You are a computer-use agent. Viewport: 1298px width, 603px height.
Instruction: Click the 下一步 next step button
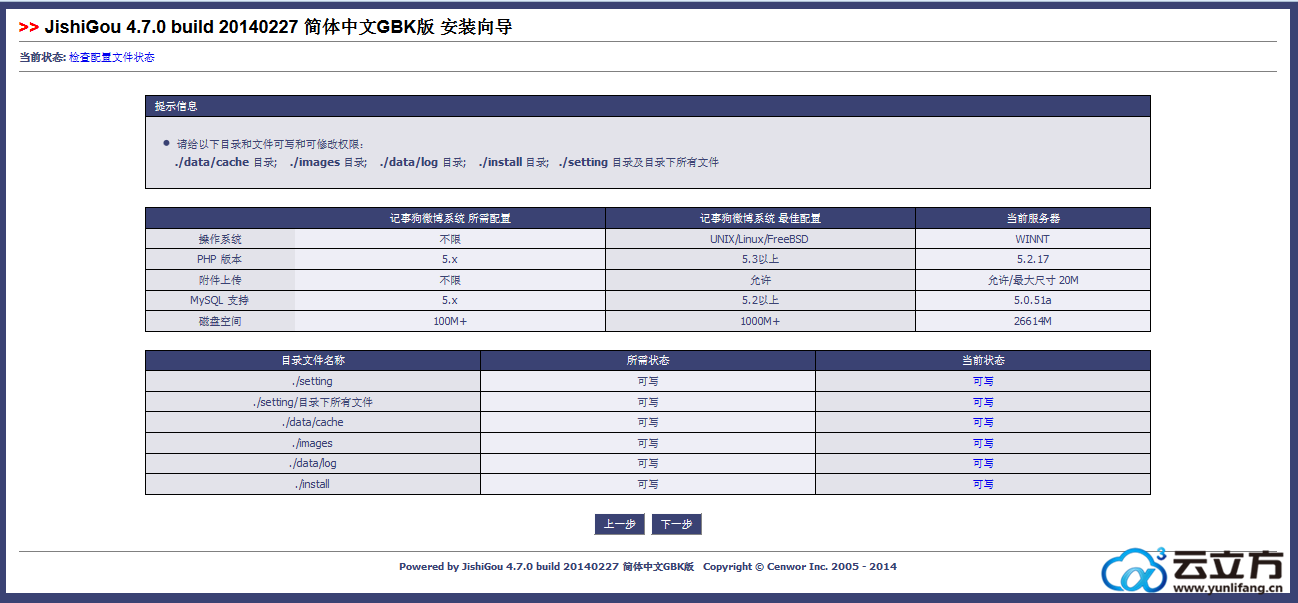(677, 525)
